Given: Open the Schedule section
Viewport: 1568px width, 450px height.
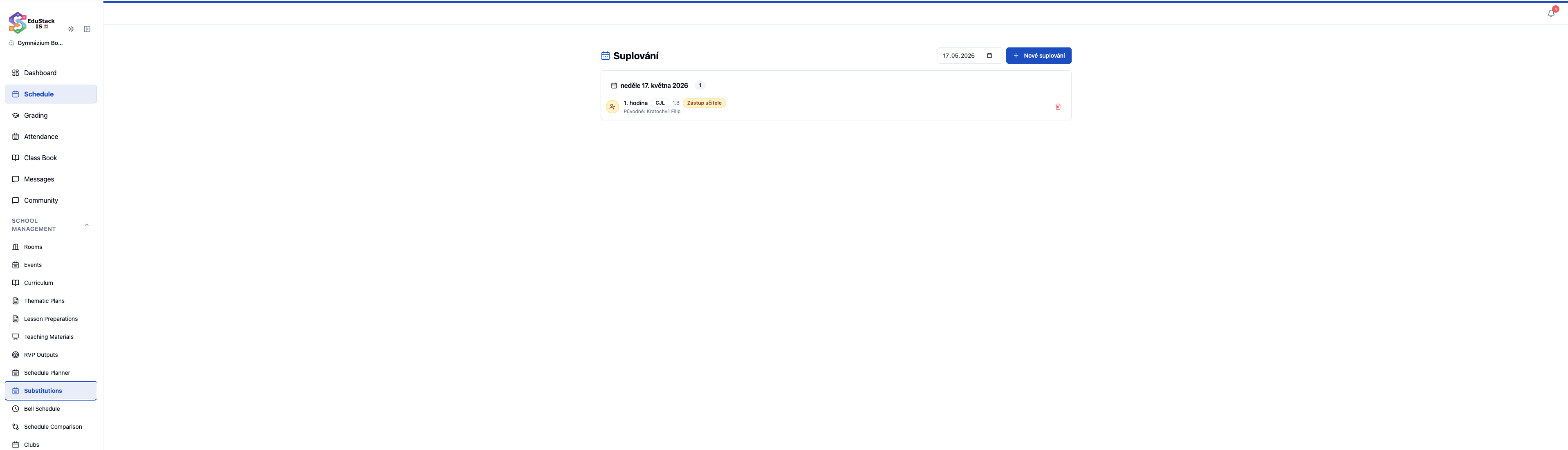Looking at the screenshot, I should click(51, 94).
